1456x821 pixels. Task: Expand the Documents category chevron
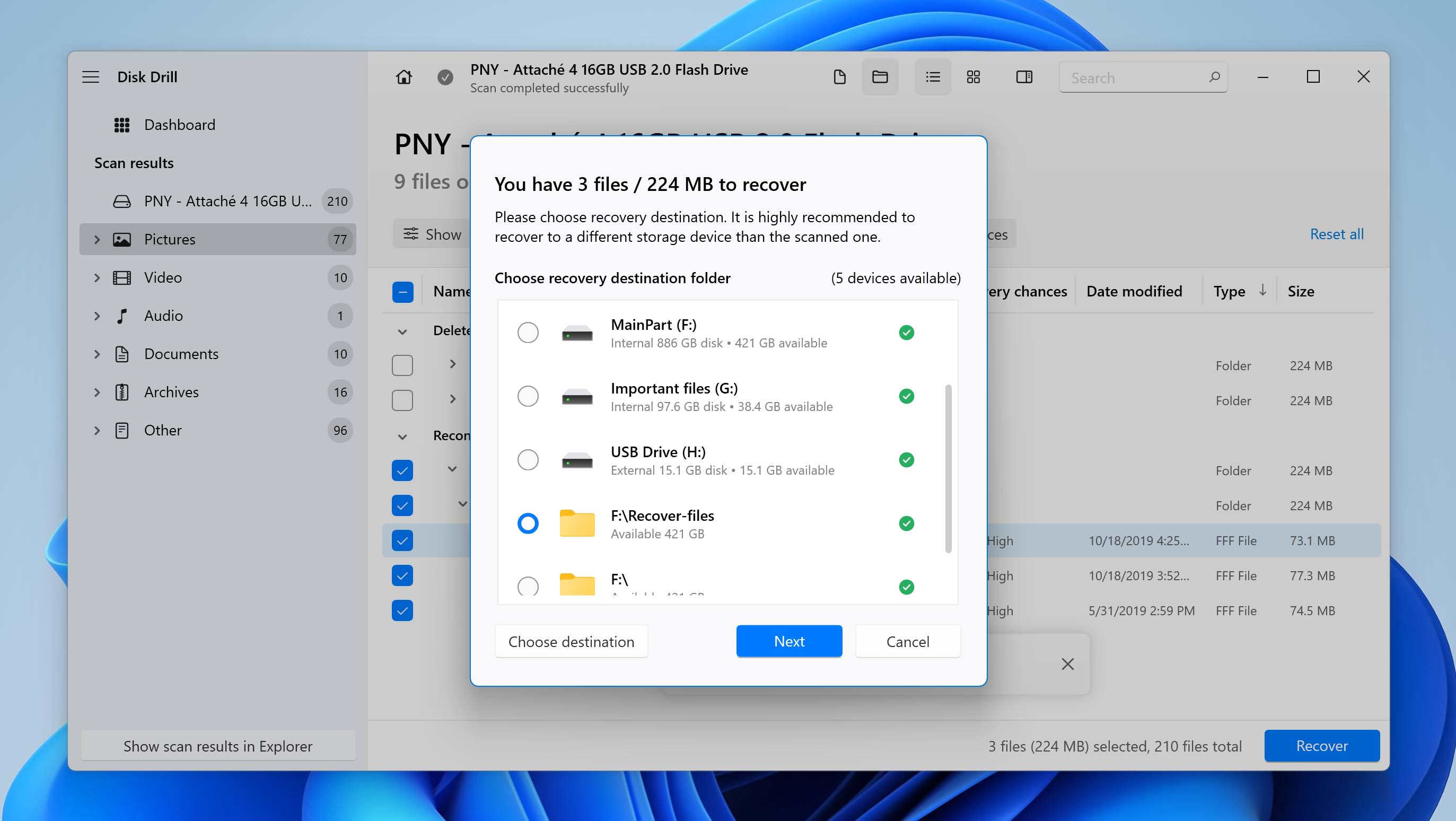click(97, 354)
